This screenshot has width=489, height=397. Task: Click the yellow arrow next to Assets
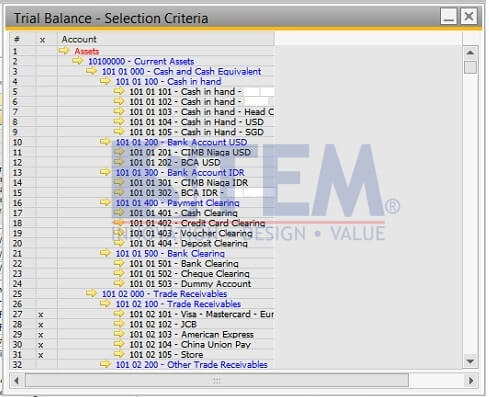64,51
